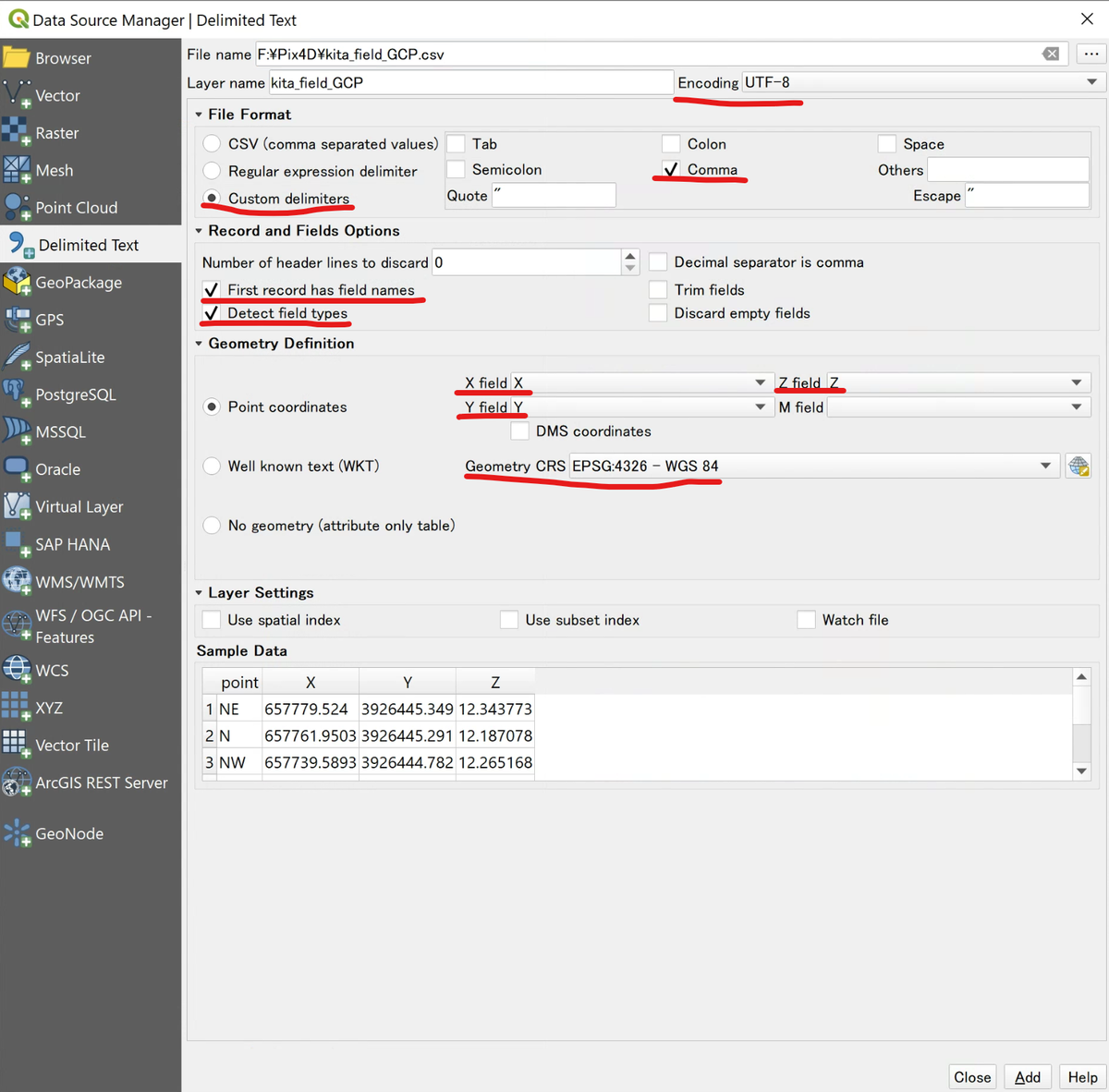The width and height of the screenshot is (1109, 1092).
Task: Select the WMS/WMTS globe icon
Action: (x=17, y=581)
